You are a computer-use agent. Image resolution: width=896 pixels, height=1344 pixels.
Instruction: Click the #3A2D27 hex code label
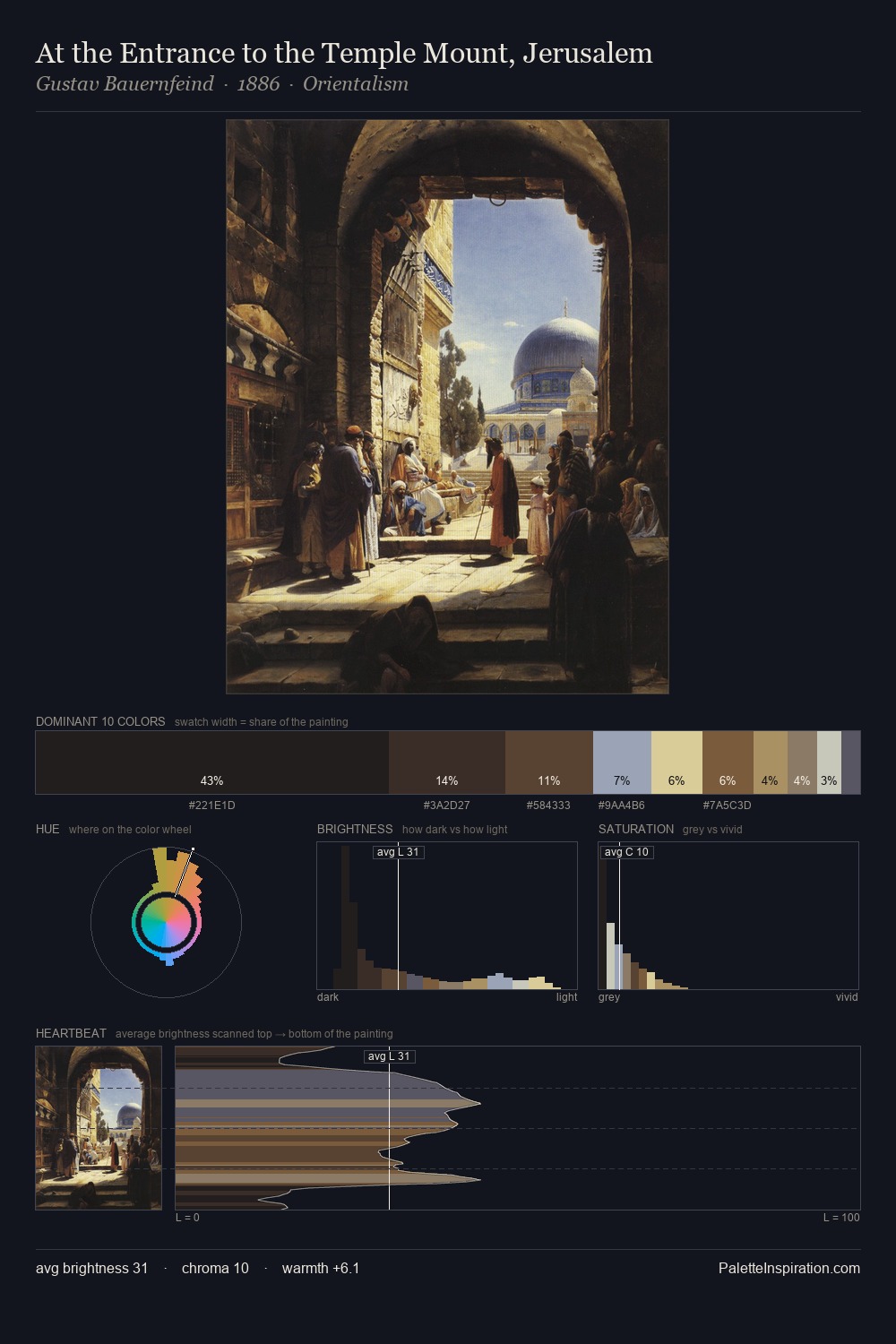pos(447,806)
